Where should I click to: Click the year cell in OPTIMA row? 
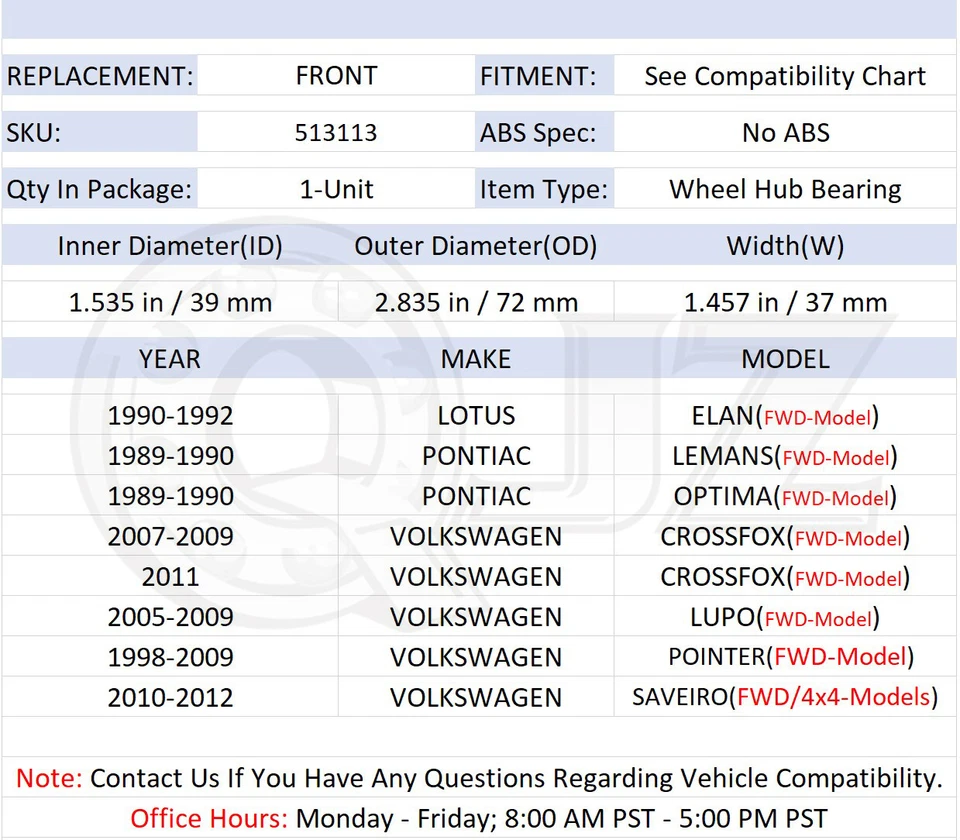coord(171,497)
